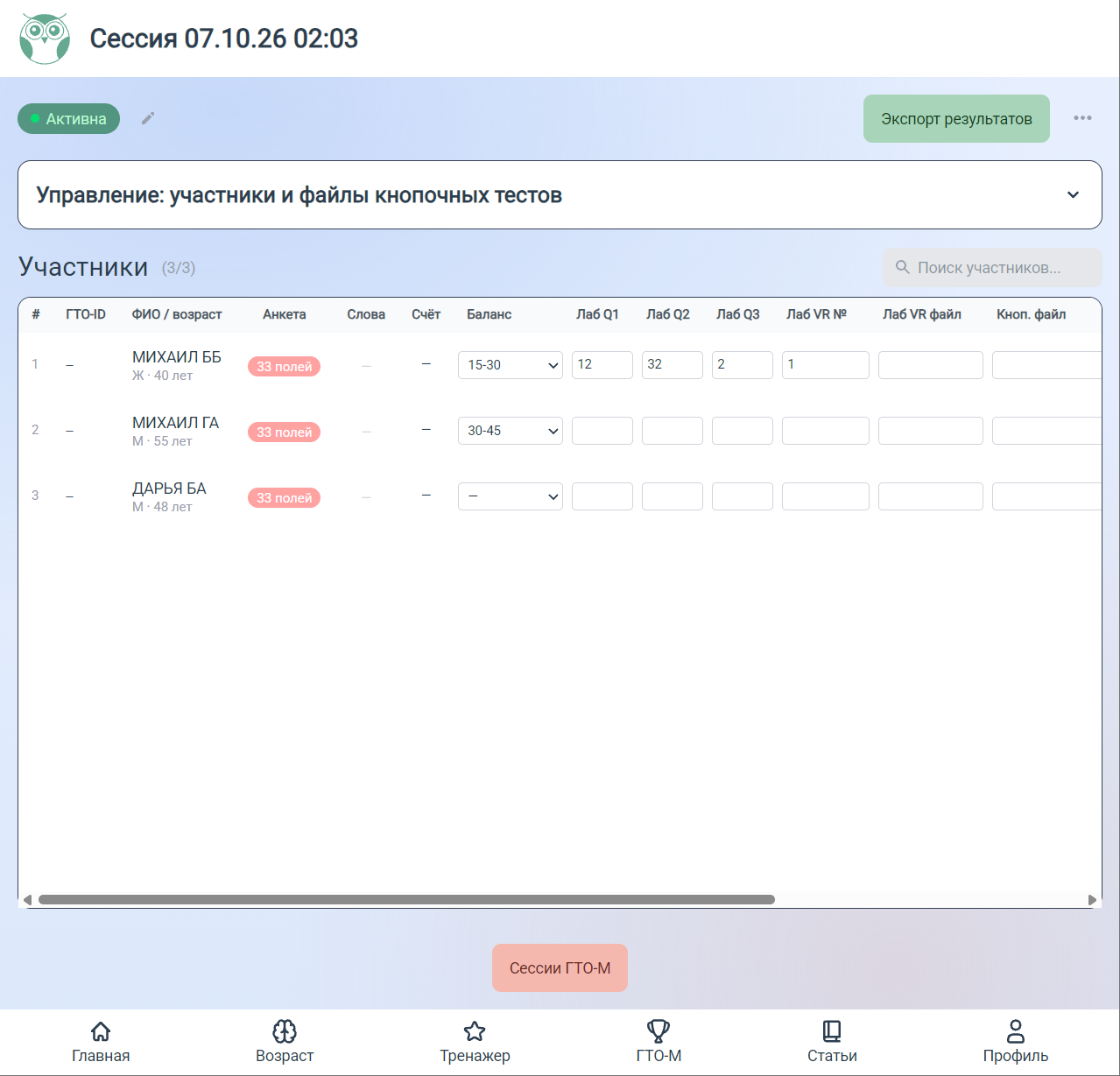Click Кноп. файл field for МИХАИЛ ББ
This screenshot has height=1076, width=1120.
pyautogui.click(x=1046, y=365)
